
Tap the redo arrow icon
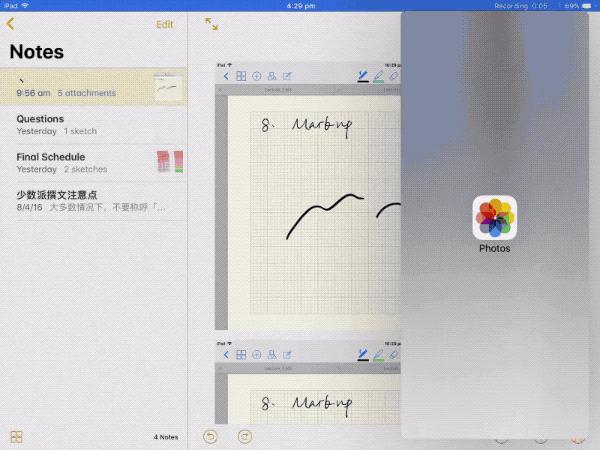[245, 437]
